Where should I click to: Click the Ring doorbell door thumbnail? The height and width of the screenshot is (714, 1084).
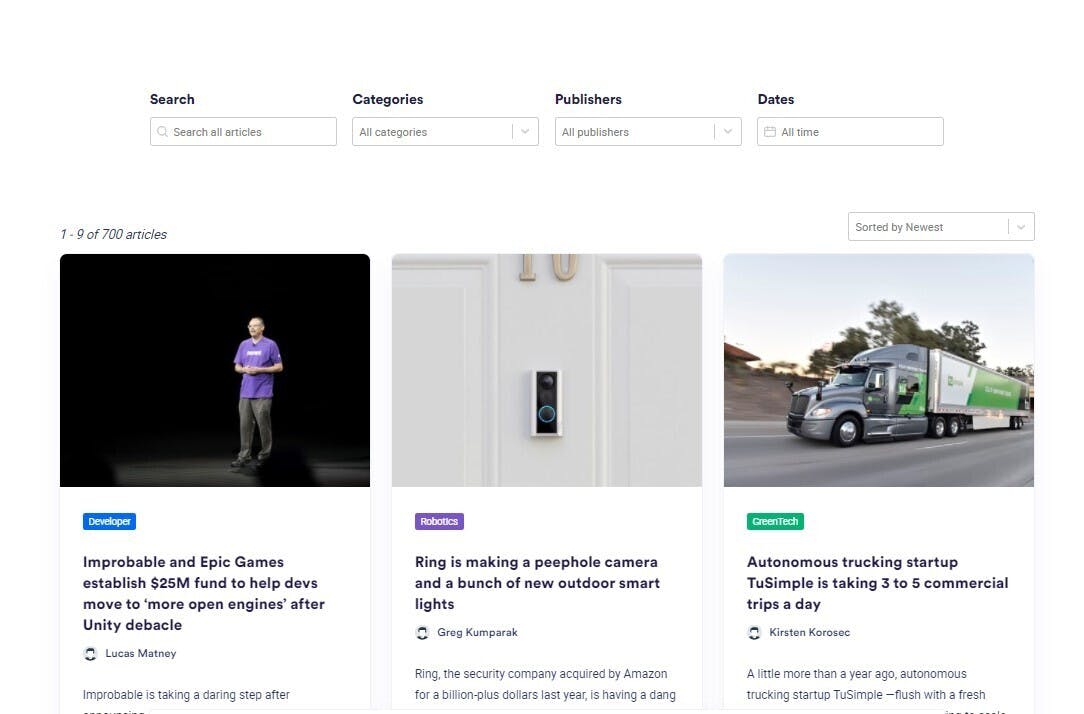(547, 370)
